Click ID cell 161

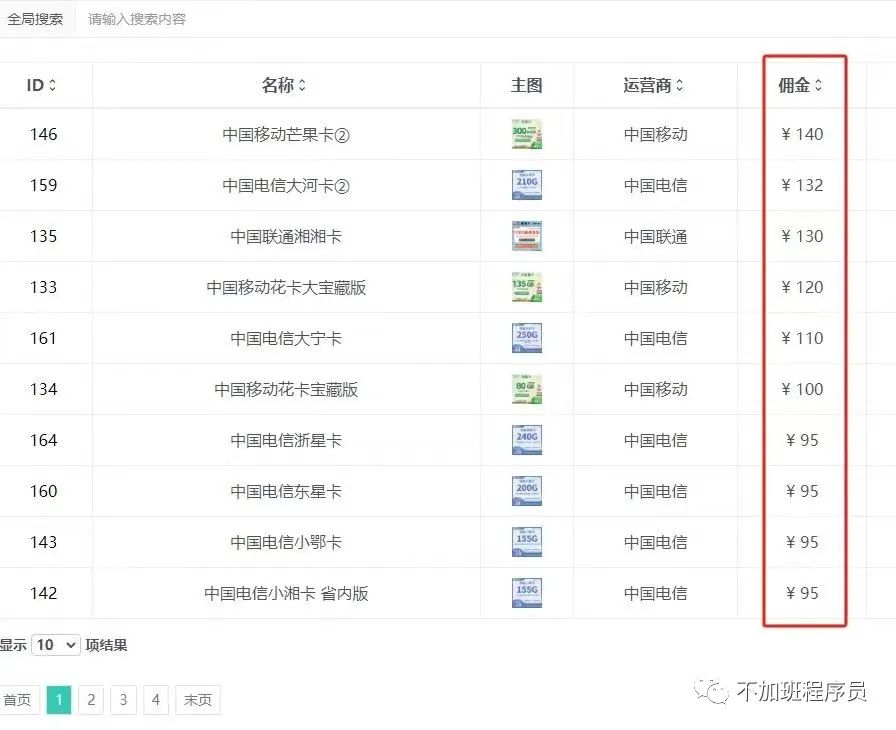43,338
